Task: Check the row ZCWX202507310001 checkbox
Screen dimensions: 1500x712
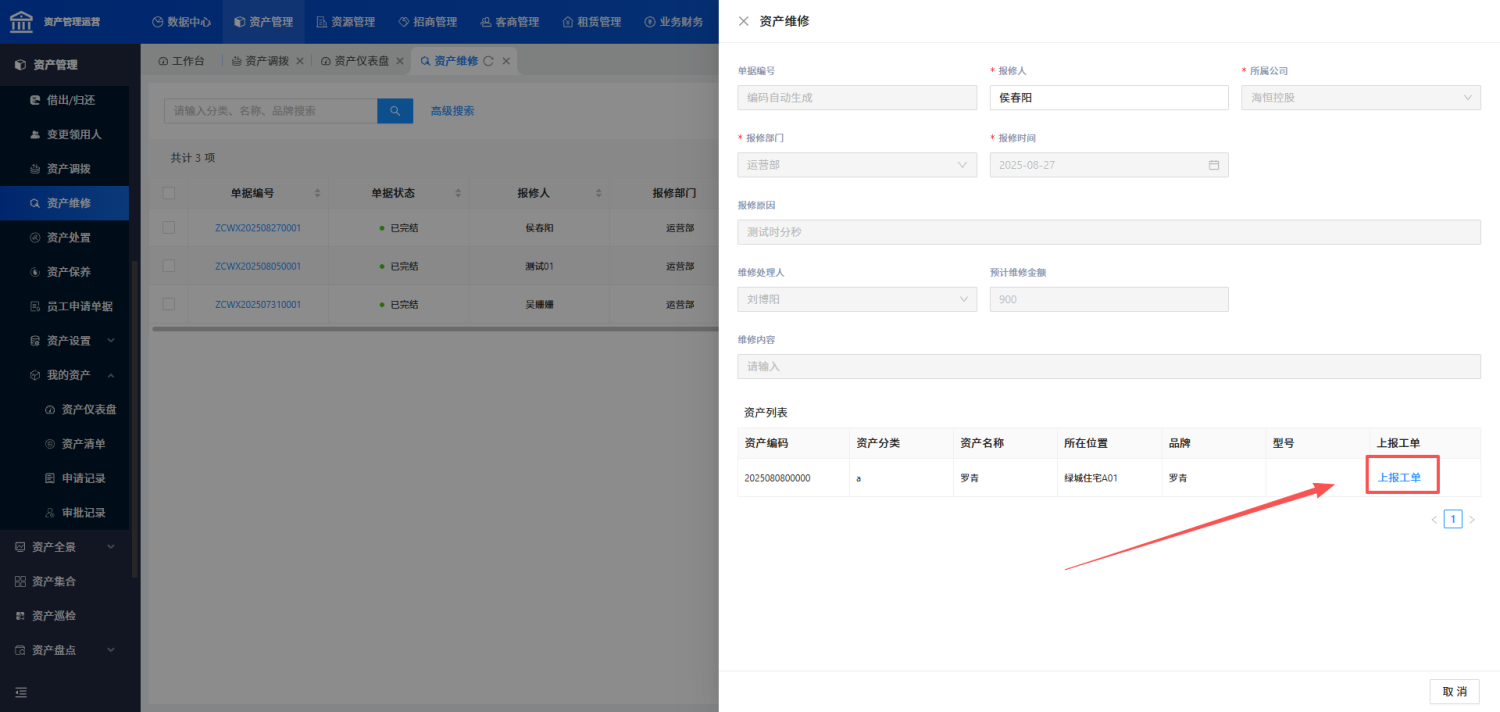Action: tap(169, 304)
